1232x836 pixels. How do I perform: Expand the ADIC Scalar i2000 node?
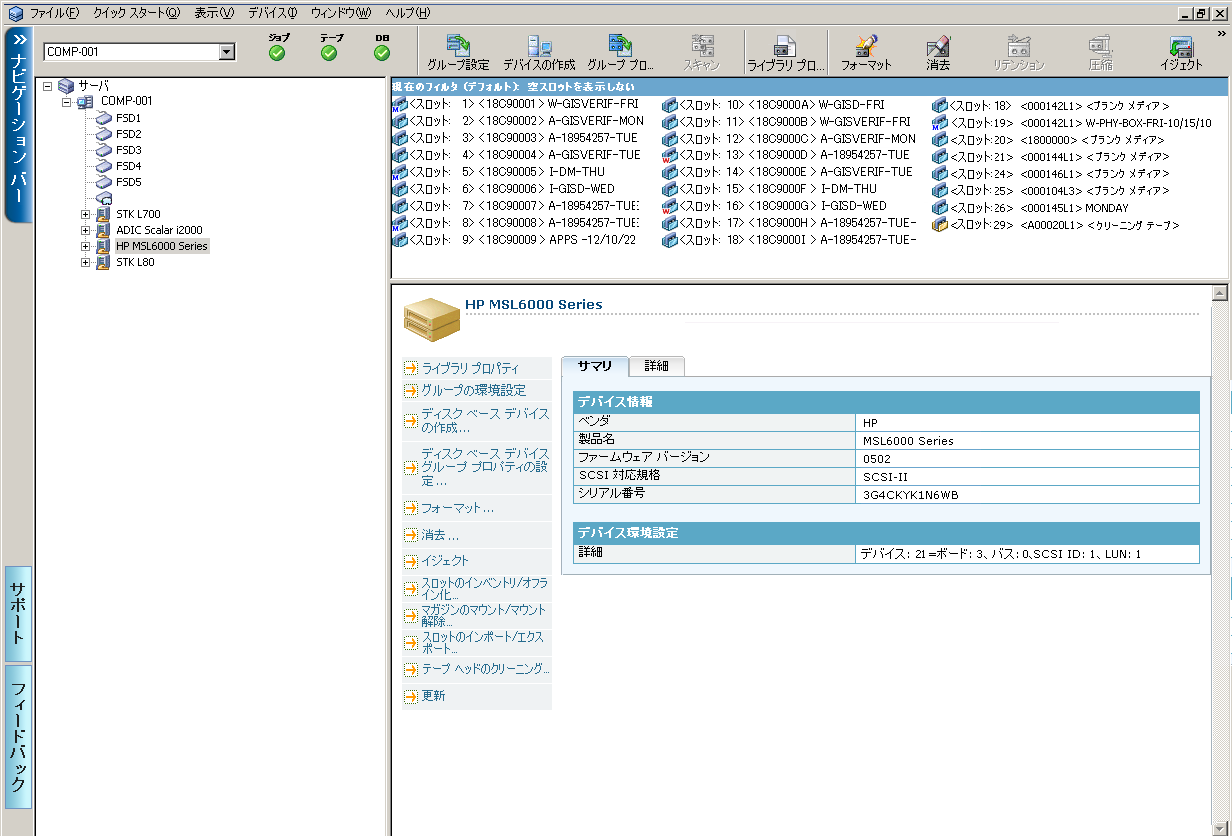pyautogui.click(x=86, y=230)
